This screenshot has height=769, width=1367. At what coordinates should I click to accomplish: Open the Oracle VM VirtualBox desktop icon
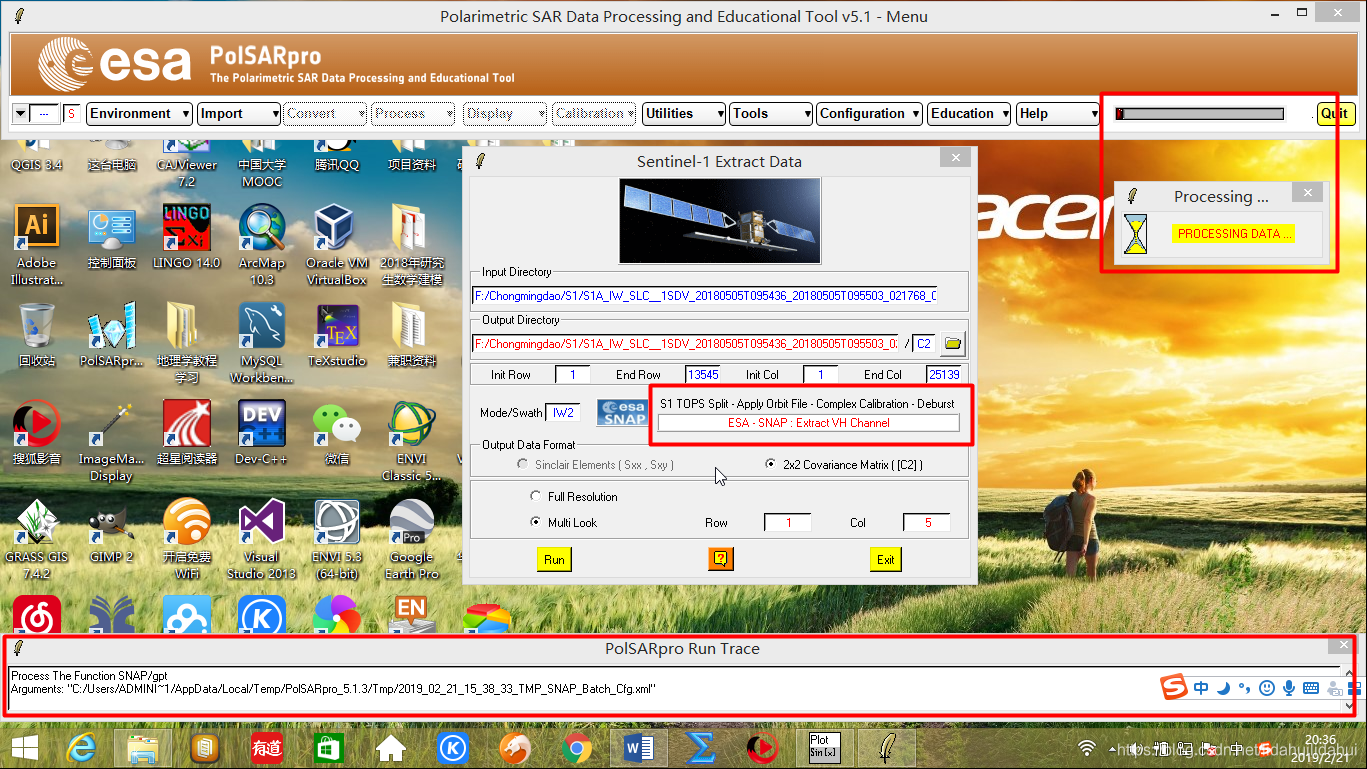(x=337, y=245)
